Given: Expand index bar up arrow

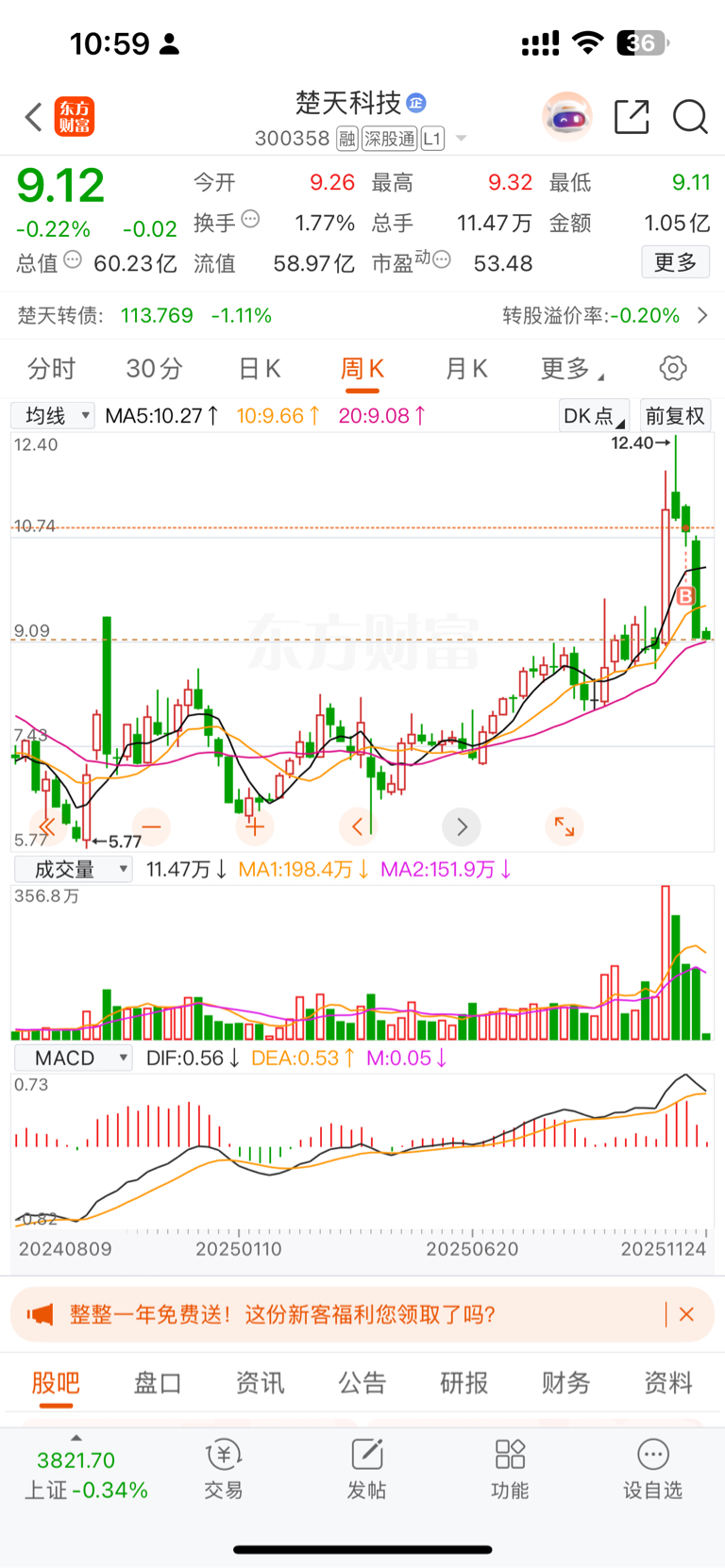Looking at the screenshot, I should 76,1438.
